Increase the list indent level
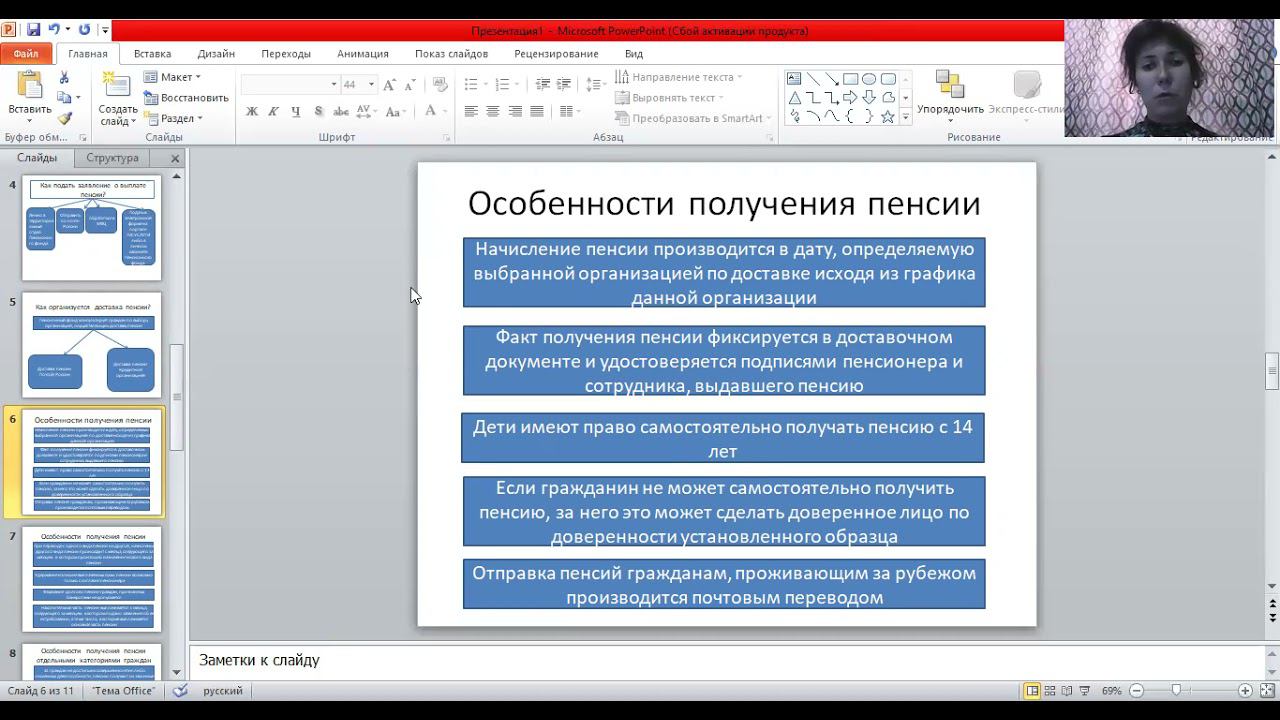This screenshot has height=720, width=1280. pos(563,84)
